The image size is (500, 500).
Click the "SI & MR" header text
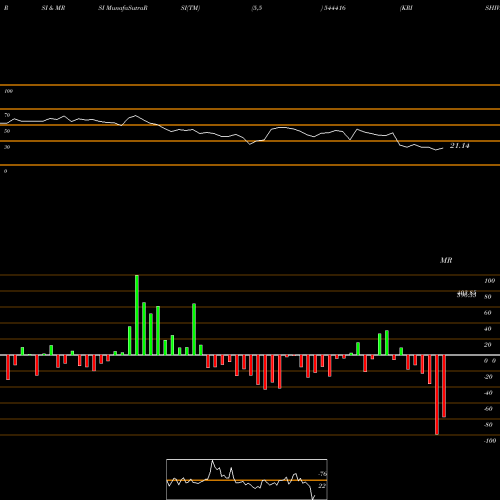click(53, 8)
